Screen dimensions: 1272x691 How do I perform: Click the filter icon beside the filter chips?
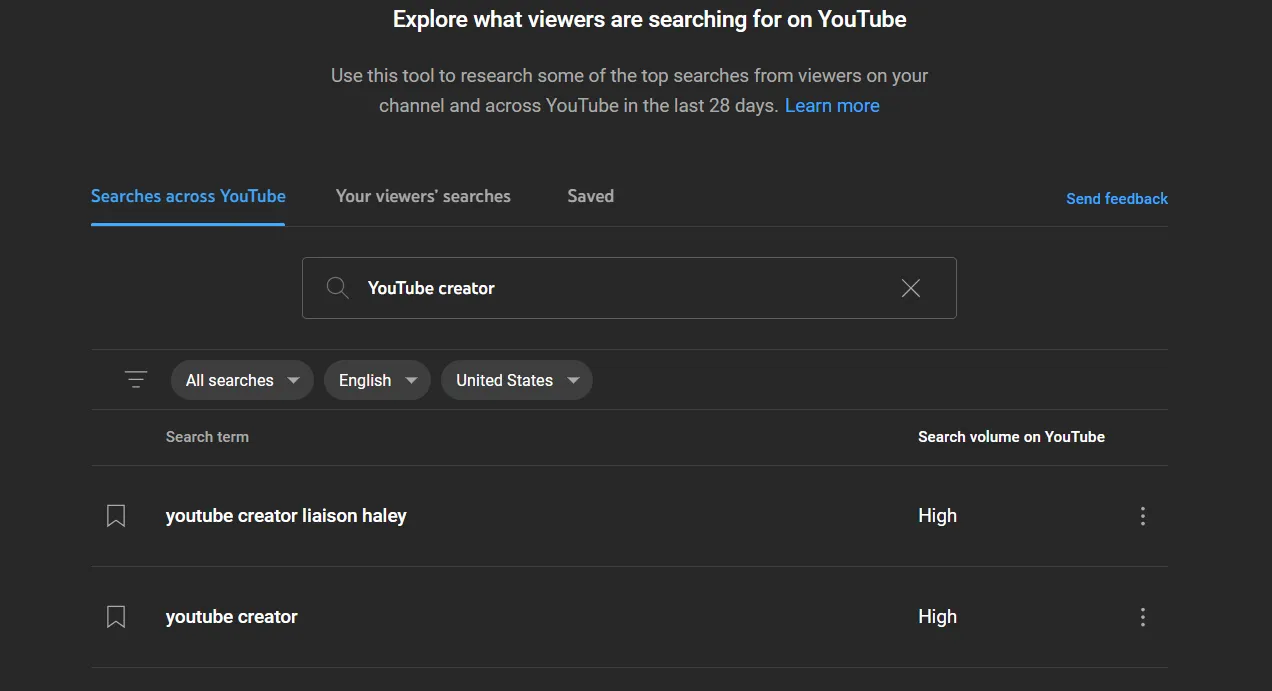(x=135, y=379)
